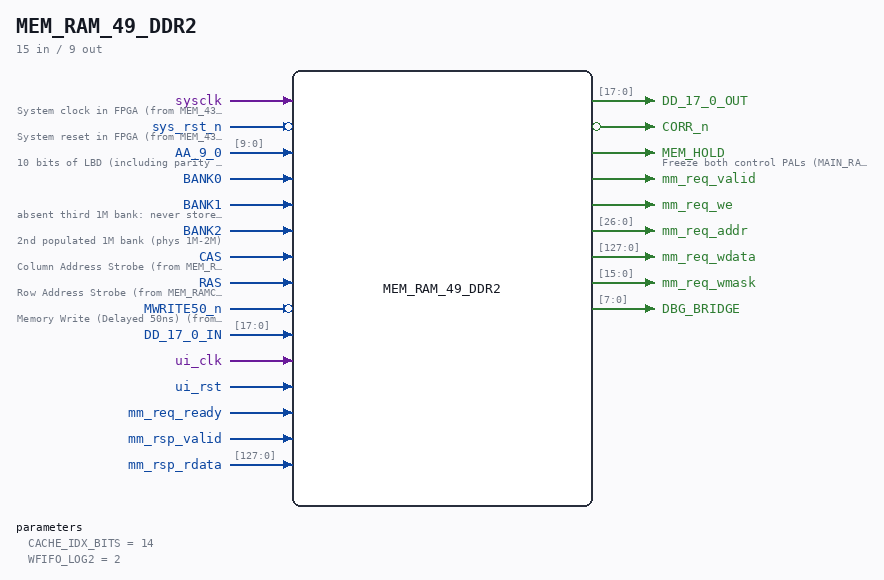Click the mm_req_we output port label
Viewport: 884px width, 580px height.
click(x=697, y=204)
